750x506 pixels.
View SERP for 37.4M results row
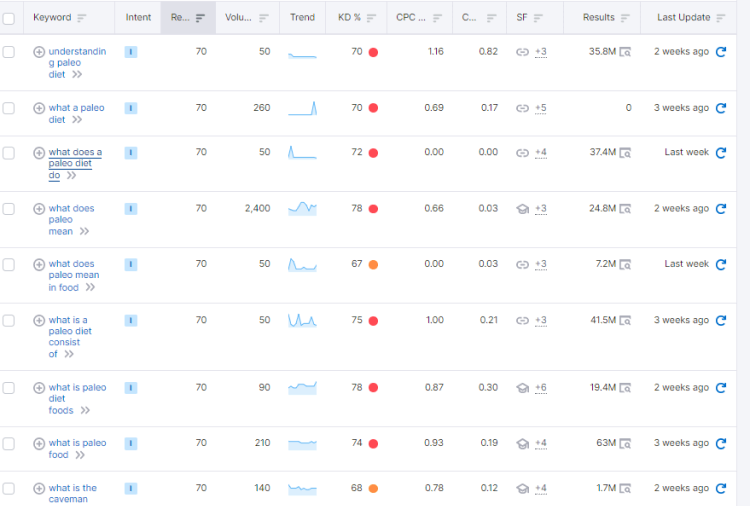625,153
